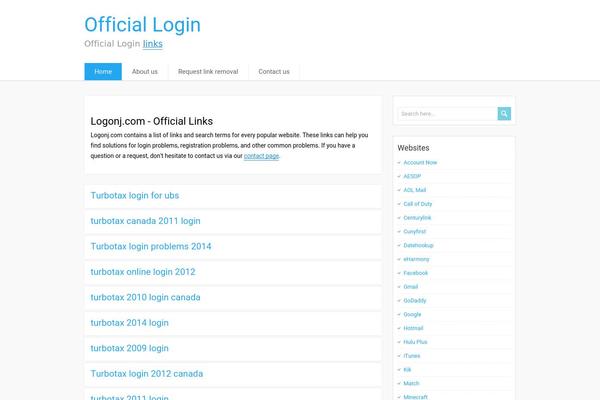Select Centurylink in Websites list
Screen dimensions: 600x400
coord(417,218)
